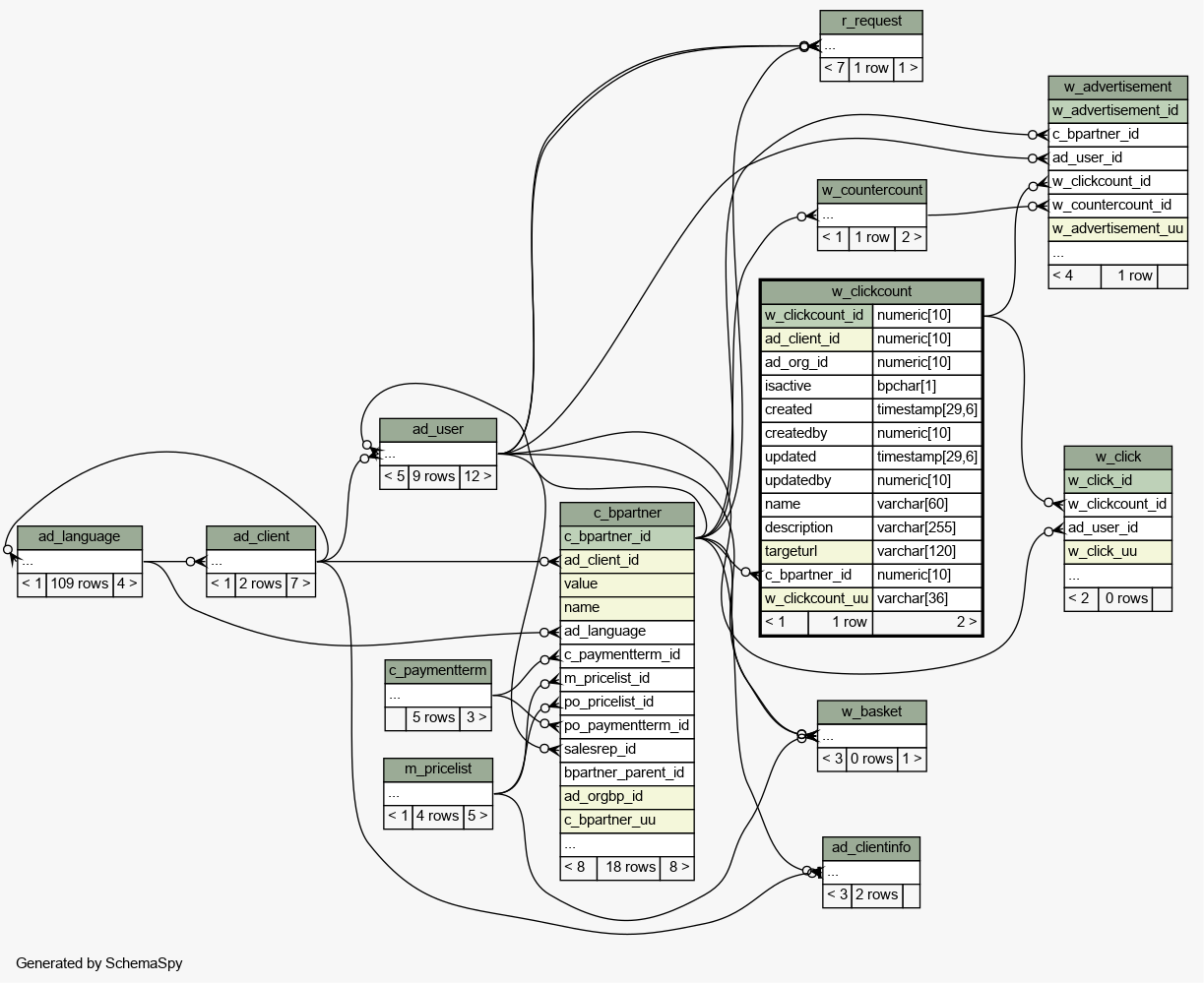
Task: Click ad_language column in c_bpartner
Action: (627, 631)
